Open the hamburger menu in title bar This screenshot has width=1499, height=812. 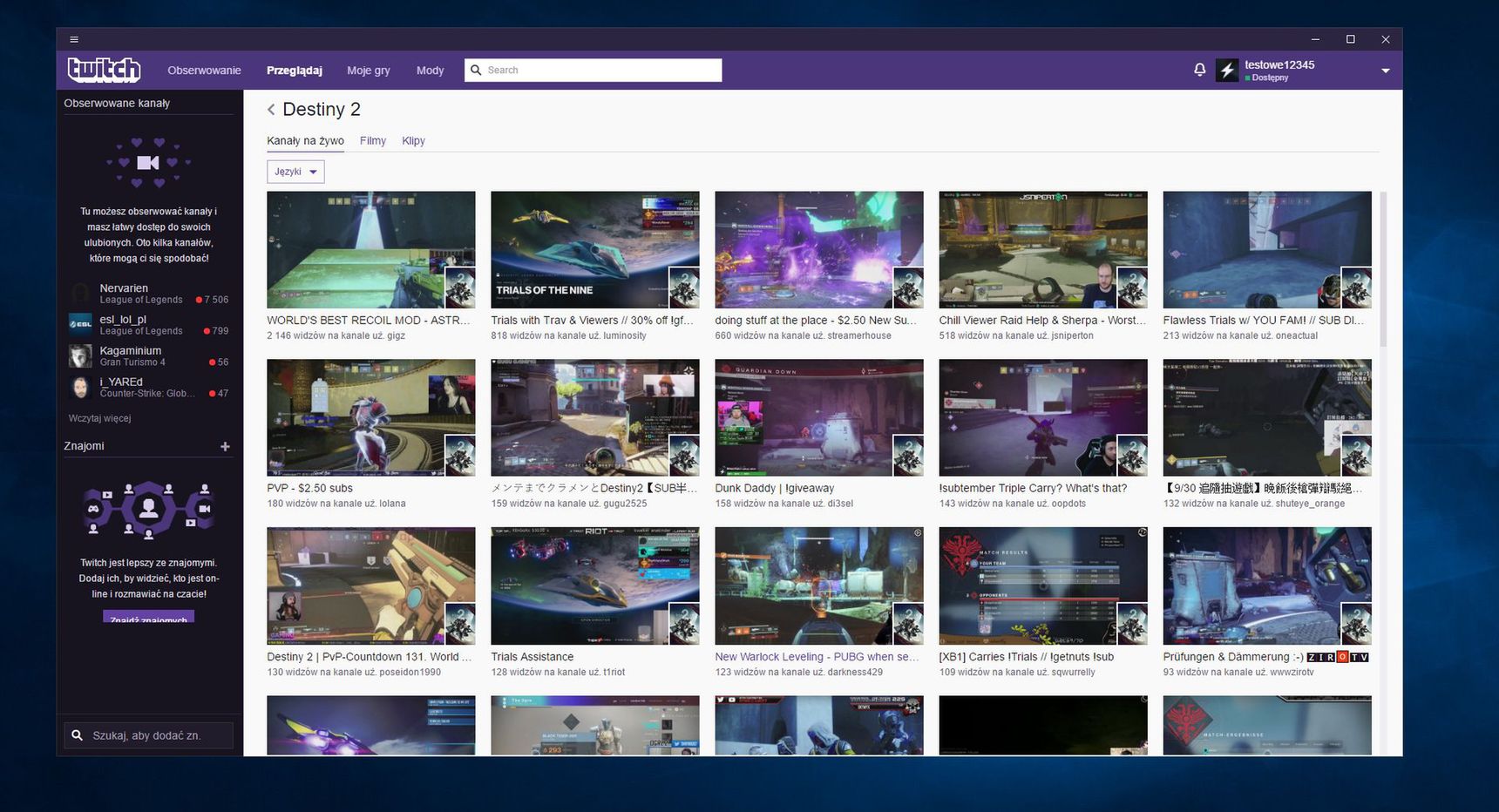pos(74,39)
